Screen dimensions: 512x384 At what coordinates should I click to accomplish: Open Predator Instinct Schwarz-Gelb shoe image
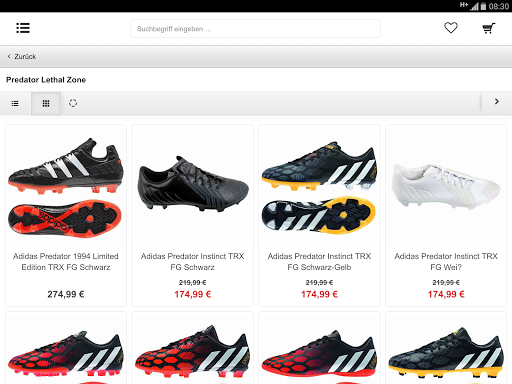(x=319, y=187)
